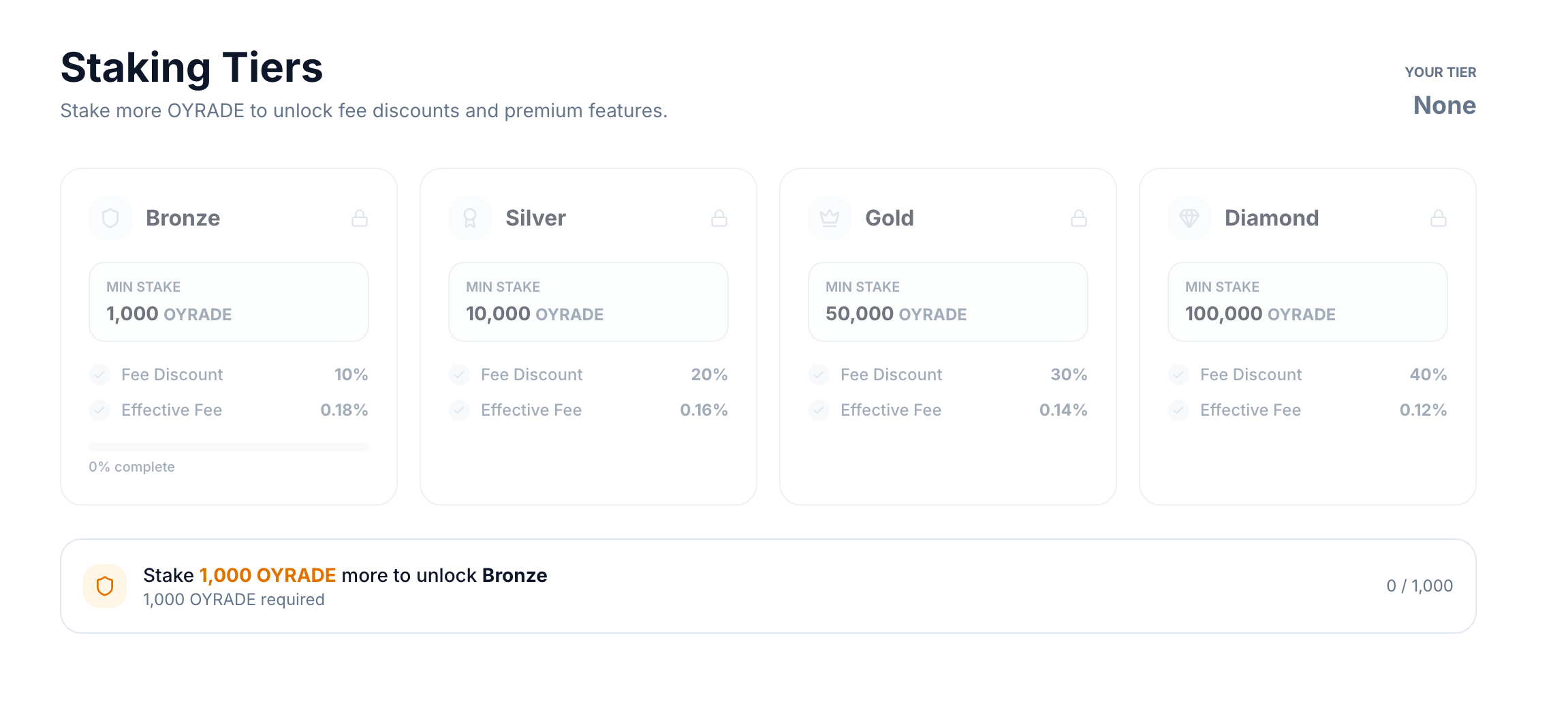Click the Diamond card lock icon
1568x706 pixels.
point(1439,218)
